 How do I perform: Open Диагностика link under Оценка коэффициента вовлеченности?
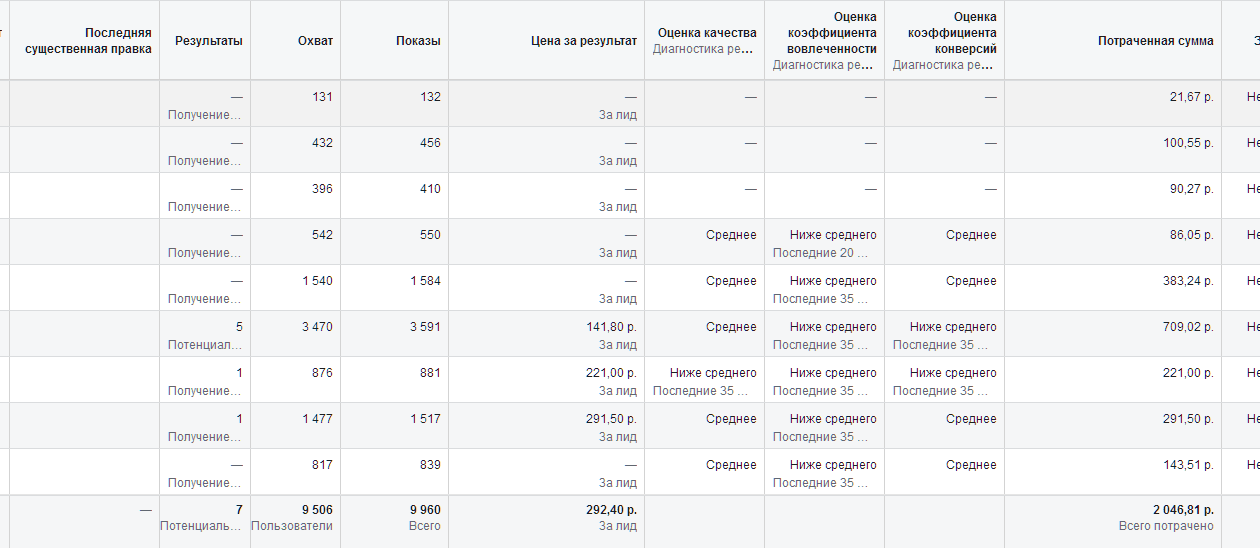[x=824, y=65]
